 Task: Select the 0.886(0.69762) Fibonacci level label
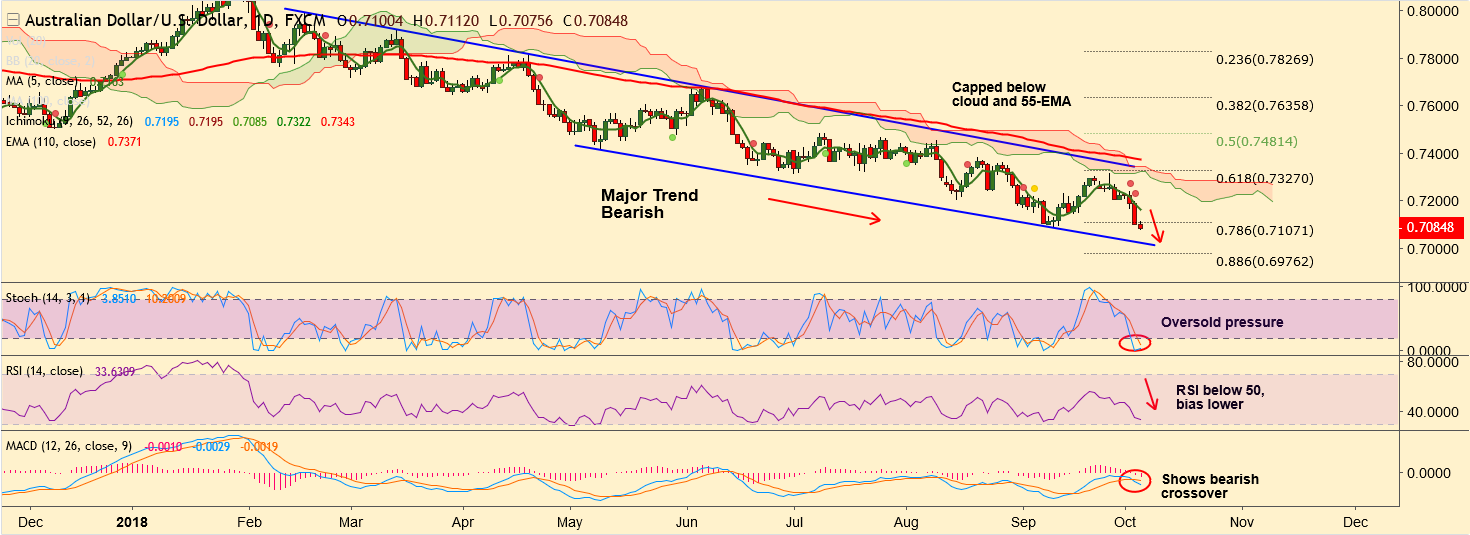click(1264, 261)
